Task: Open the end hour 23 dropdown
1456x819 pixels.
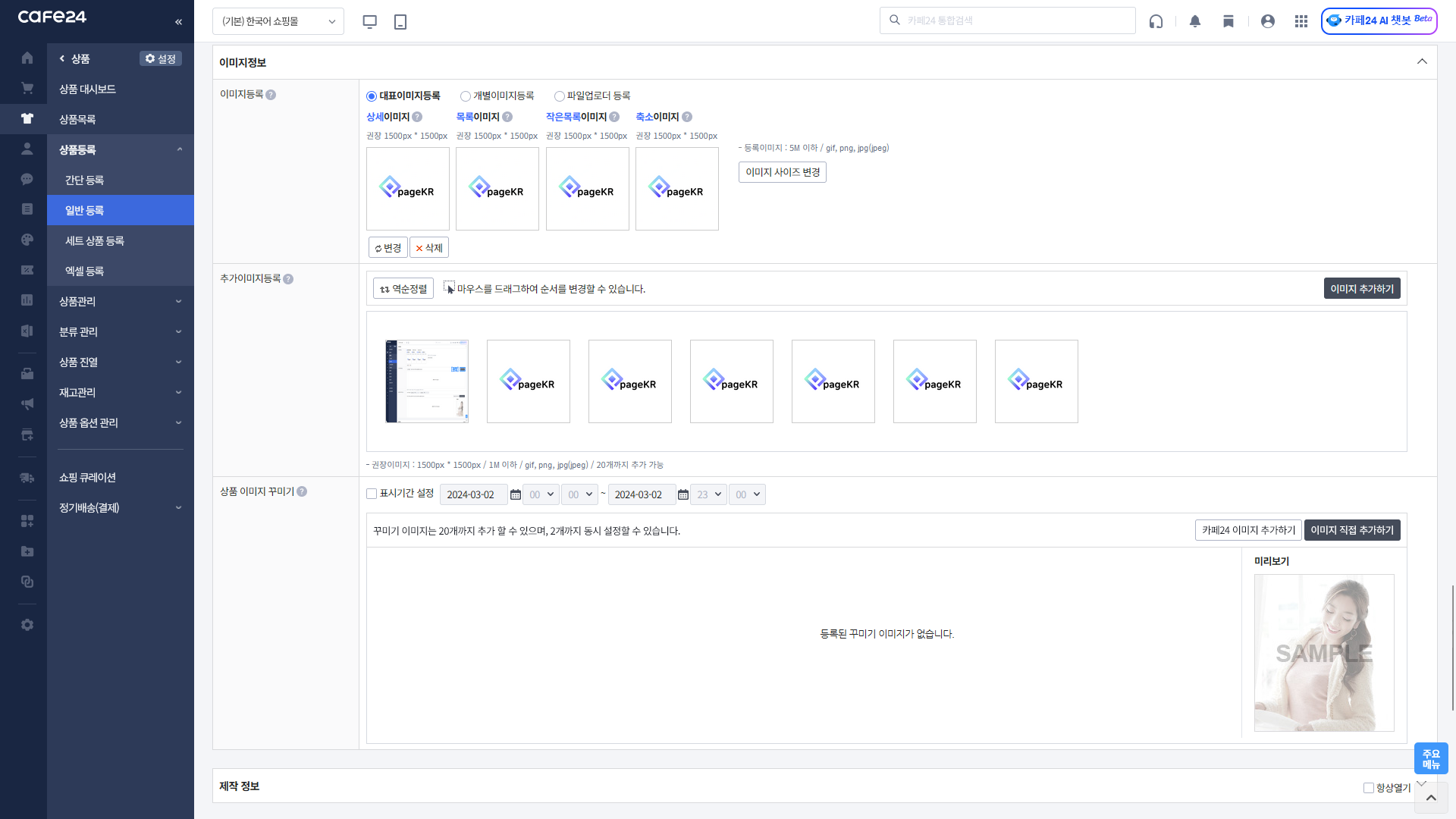Action: (709, 494)
